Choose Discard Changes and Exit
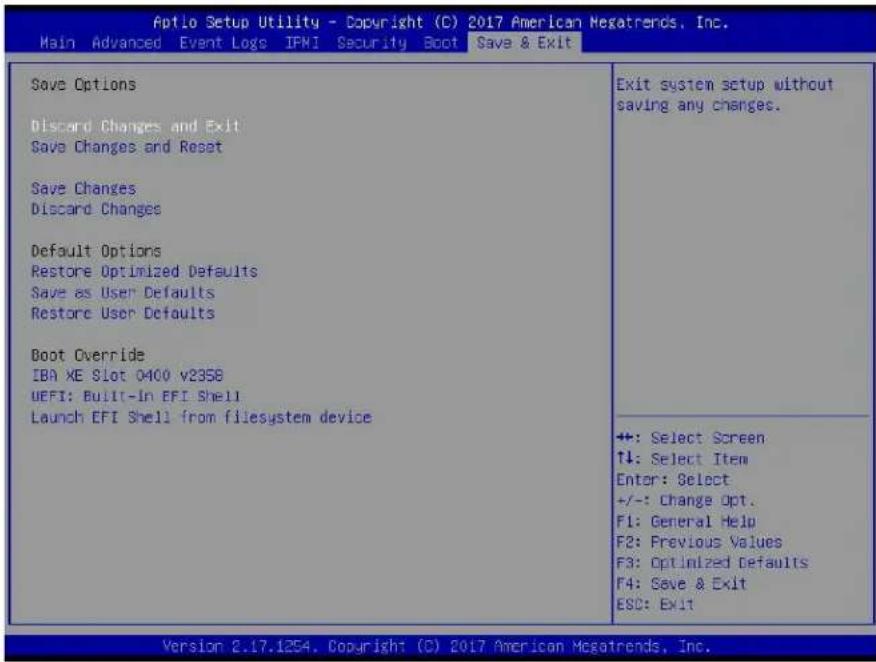 click(135, 126)
